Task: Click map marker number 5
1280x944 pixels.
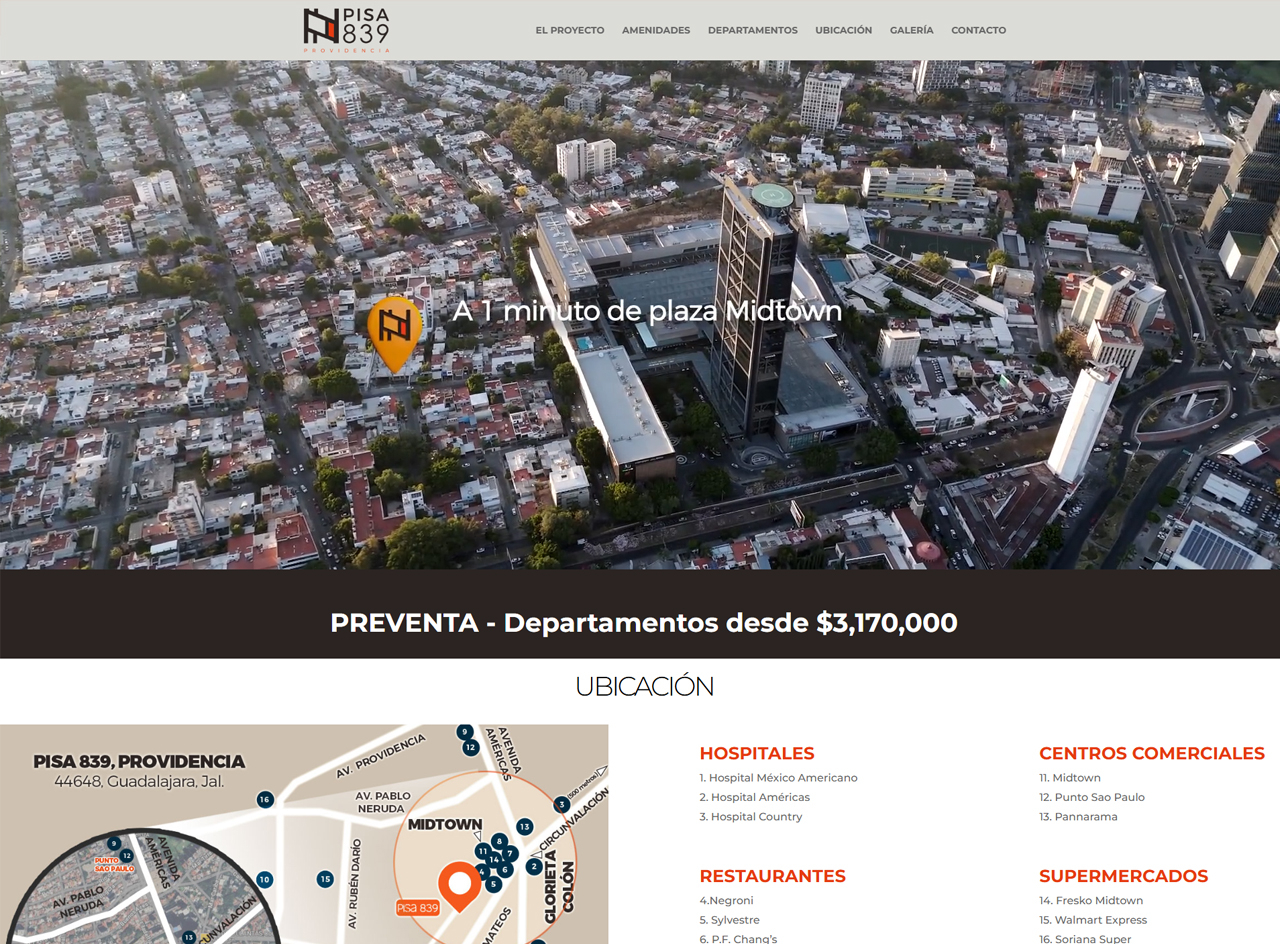Action: point(493,884)
